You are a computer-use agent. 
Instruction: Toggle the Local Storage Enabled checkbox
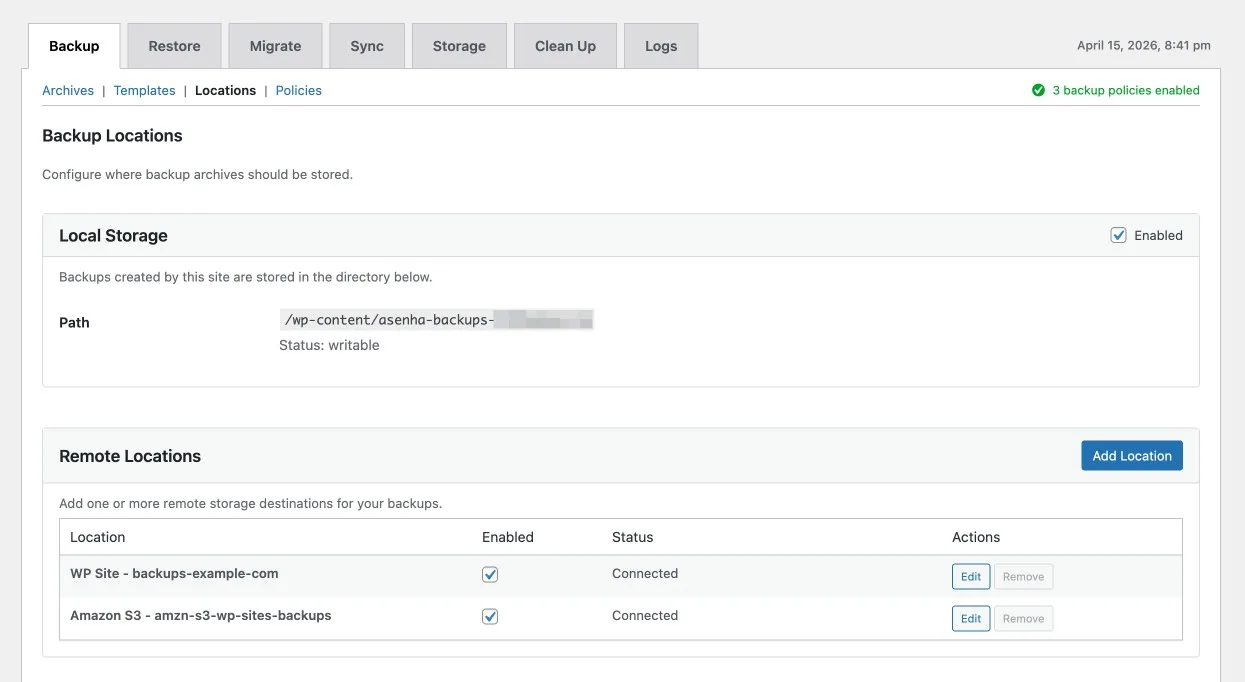pyautogui.click(x=1118, y=235)
